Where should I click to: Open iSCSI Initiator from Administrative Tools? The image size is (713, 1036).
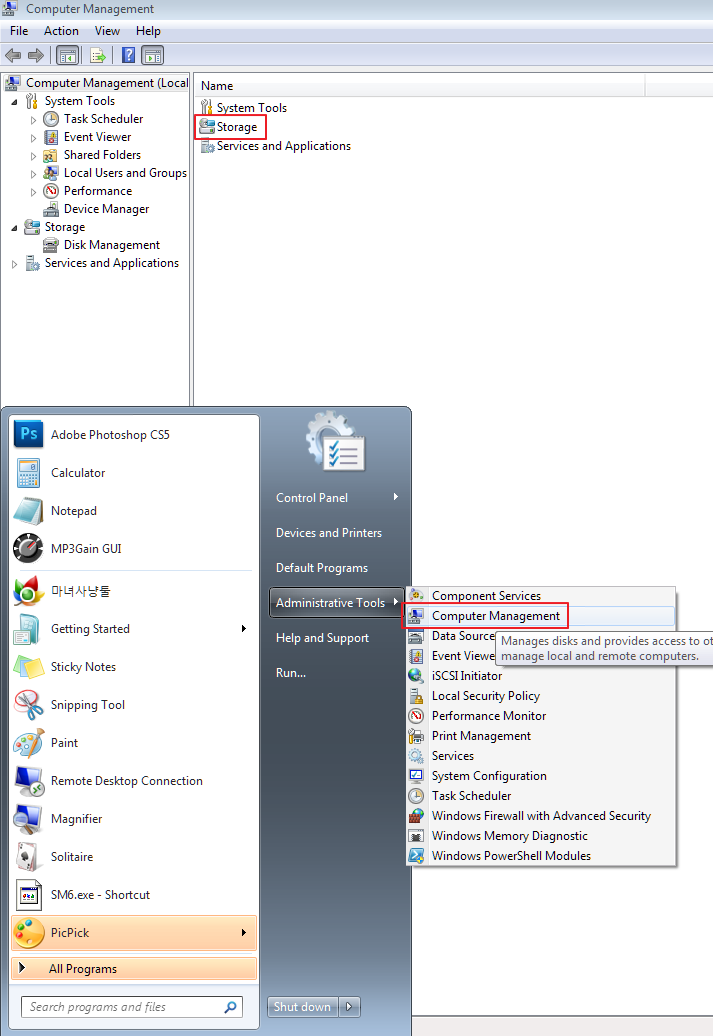coord(541,676)
